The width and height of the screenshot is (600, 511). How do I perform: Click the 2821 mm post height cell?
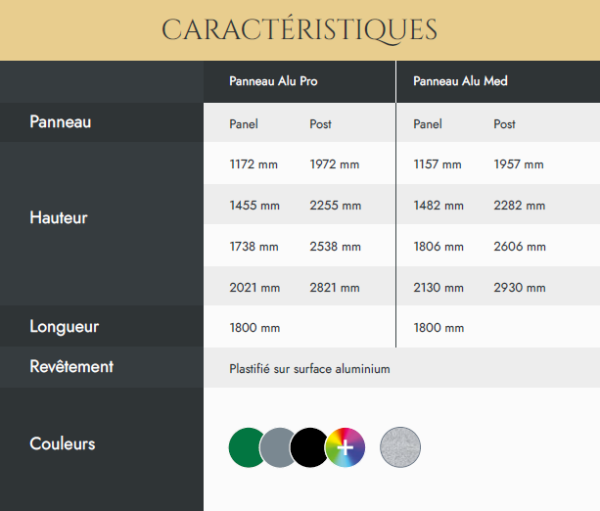(x=334, y=287)
